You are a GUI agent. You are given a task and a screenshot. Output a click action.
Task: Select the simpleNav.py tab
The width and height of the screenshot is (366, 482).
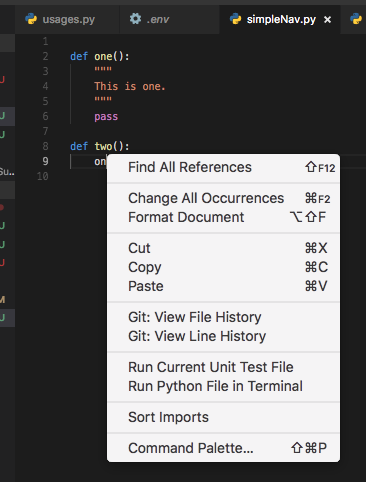281,19
